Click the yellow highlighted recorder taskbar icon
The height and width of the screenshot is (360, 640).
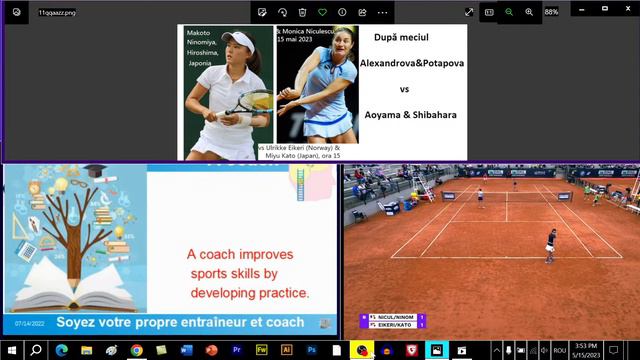pyautogui.click(x=362, y=350)
